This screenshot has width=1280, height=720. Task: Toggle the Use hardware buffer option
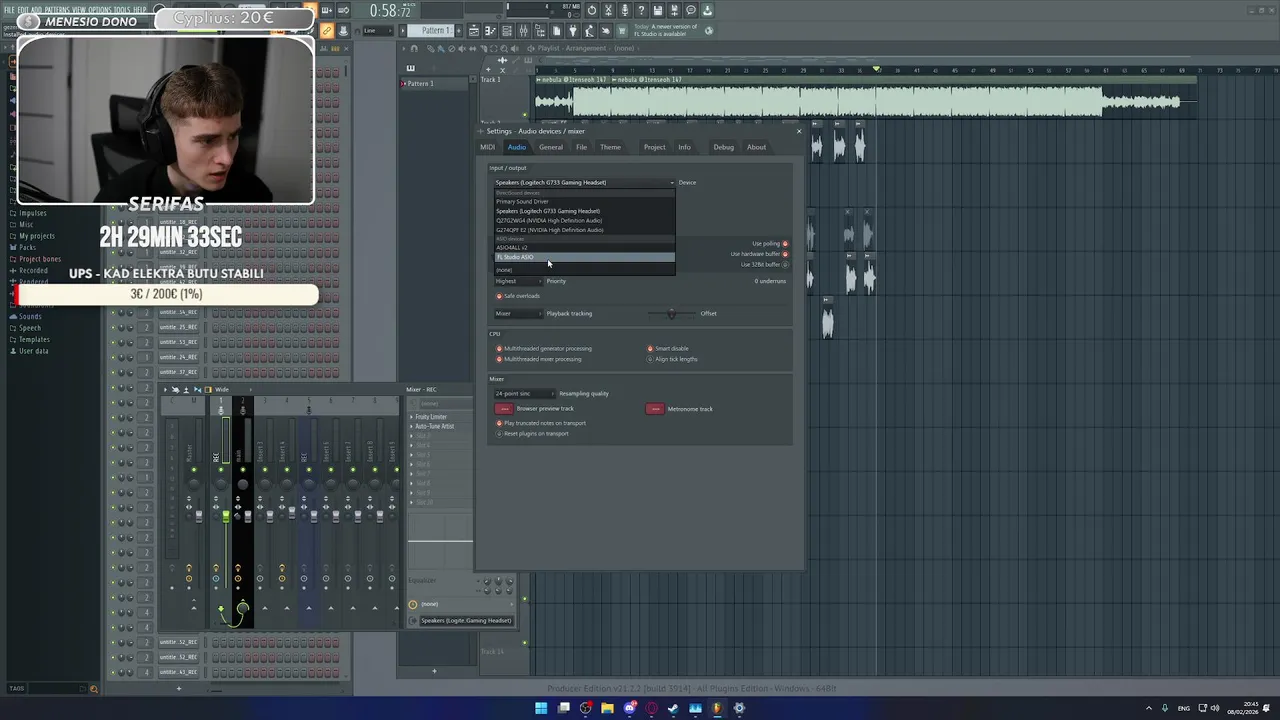pyautogui.click(x=785, y=254)
